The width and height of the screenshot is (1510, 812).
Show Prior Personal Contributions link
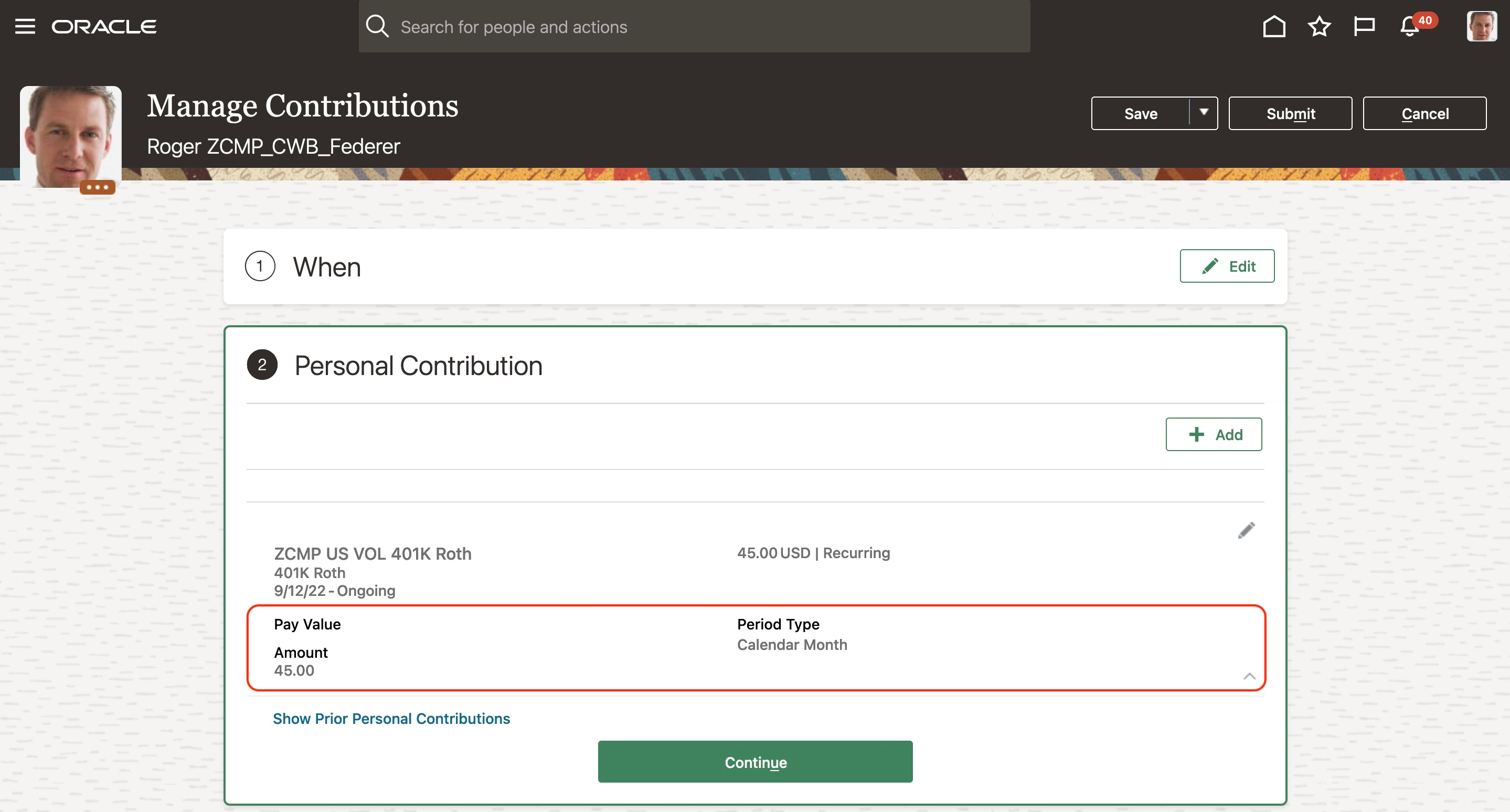point(391,718)
